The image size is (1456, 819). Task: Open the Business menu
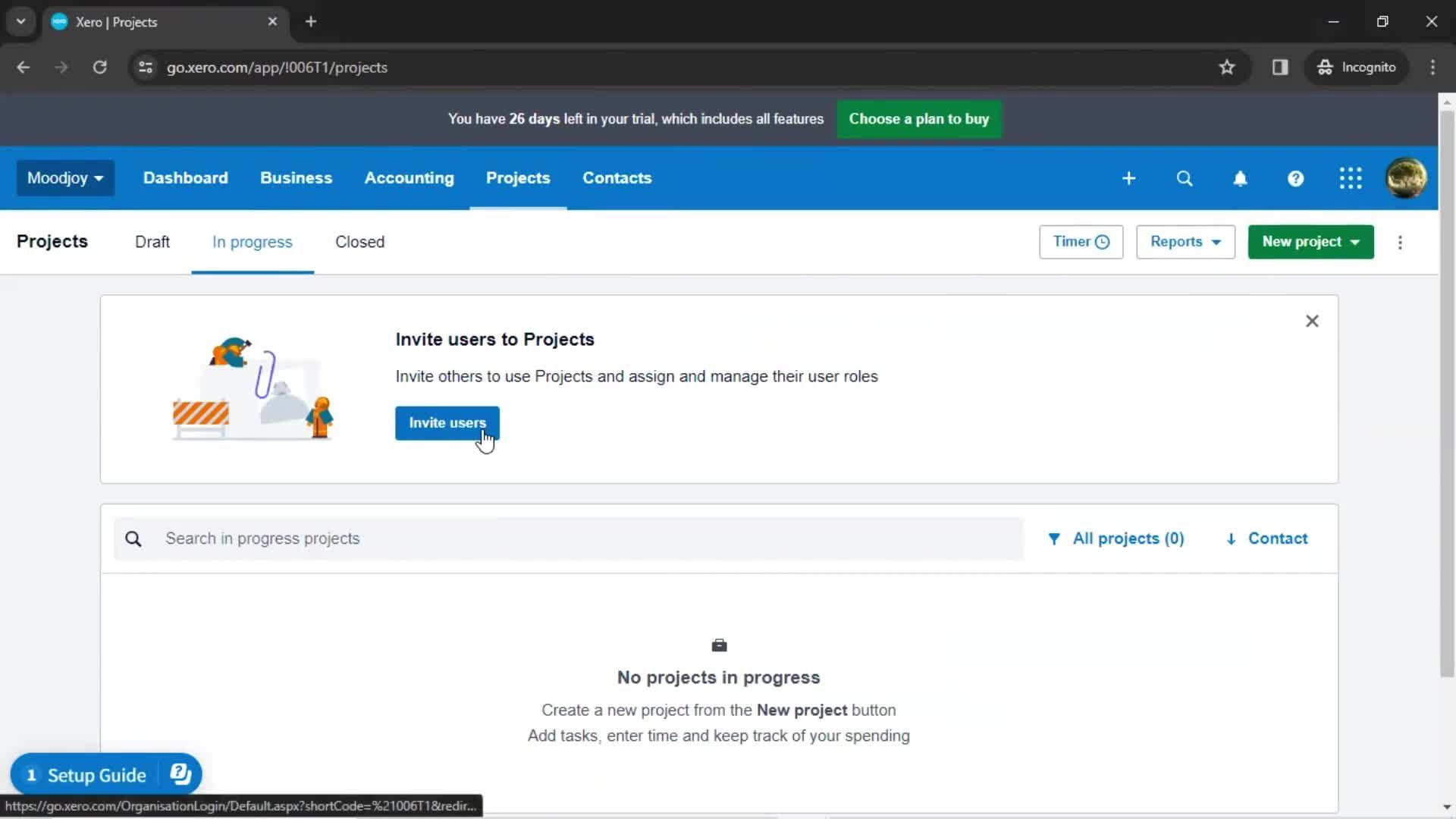click(x=296, y=178)
